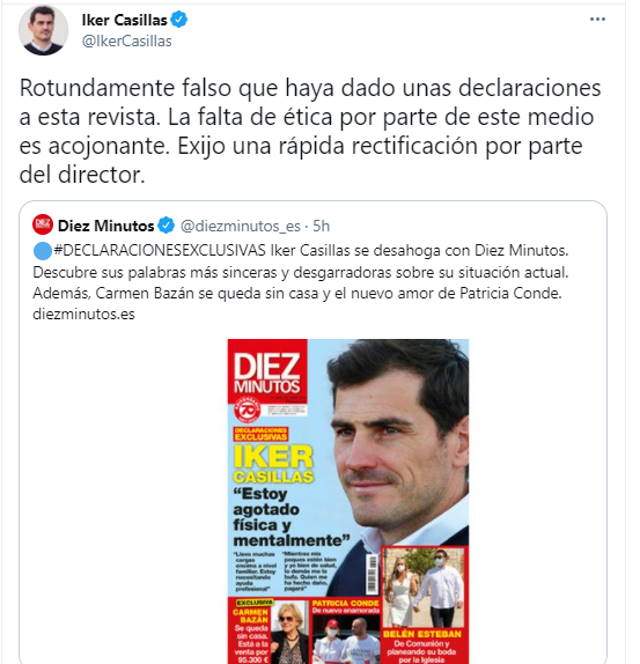
Task: Click Iker Casillas profile avatar photo
Action: [x=43, y=30]
